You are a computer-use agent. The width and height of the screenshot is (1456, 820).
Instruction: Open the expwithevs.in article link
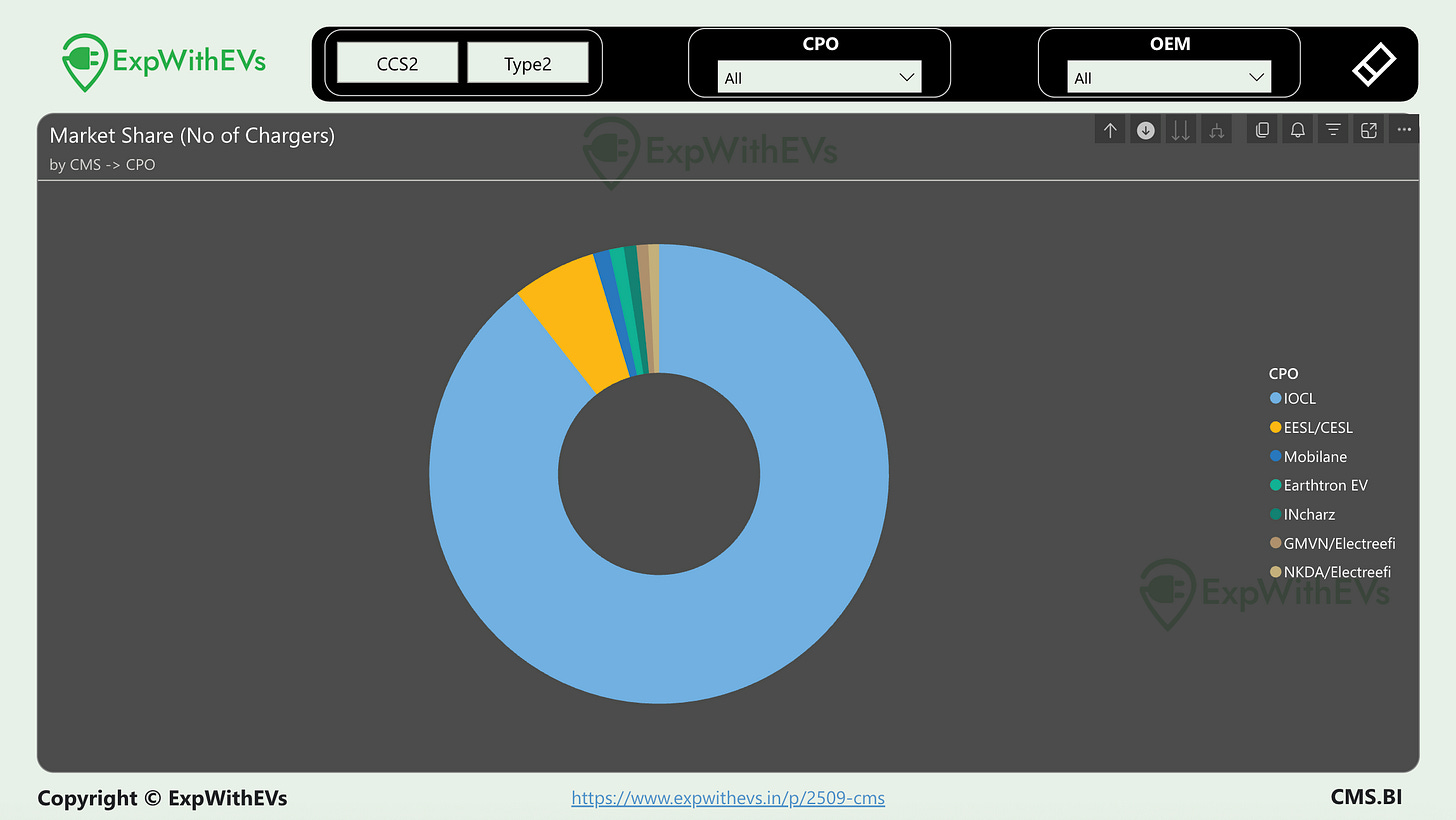click(x=728, y=798)
